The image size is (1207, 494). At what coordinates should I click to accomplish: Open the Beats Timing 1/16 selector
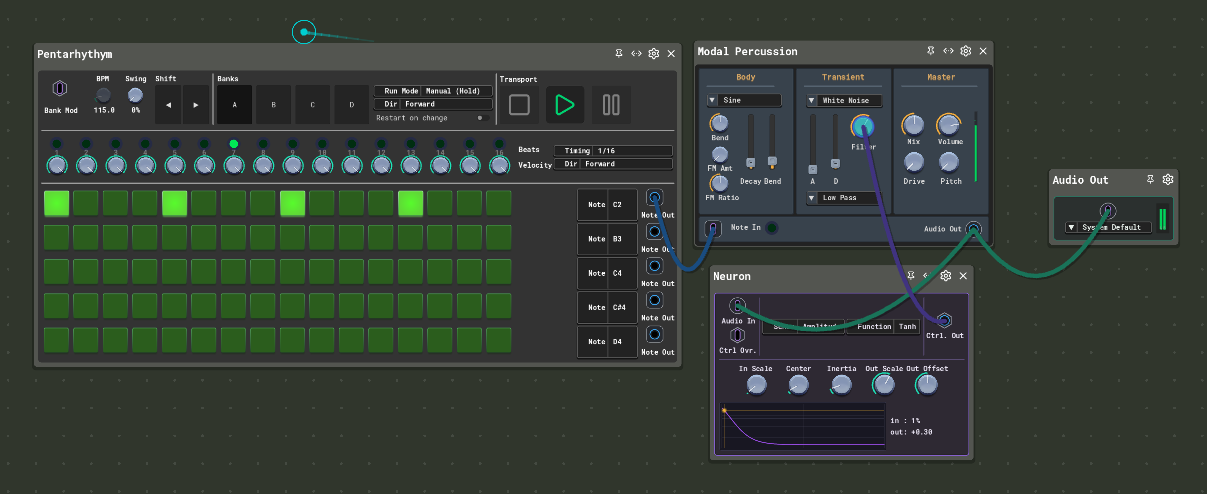tap(612, 150)
